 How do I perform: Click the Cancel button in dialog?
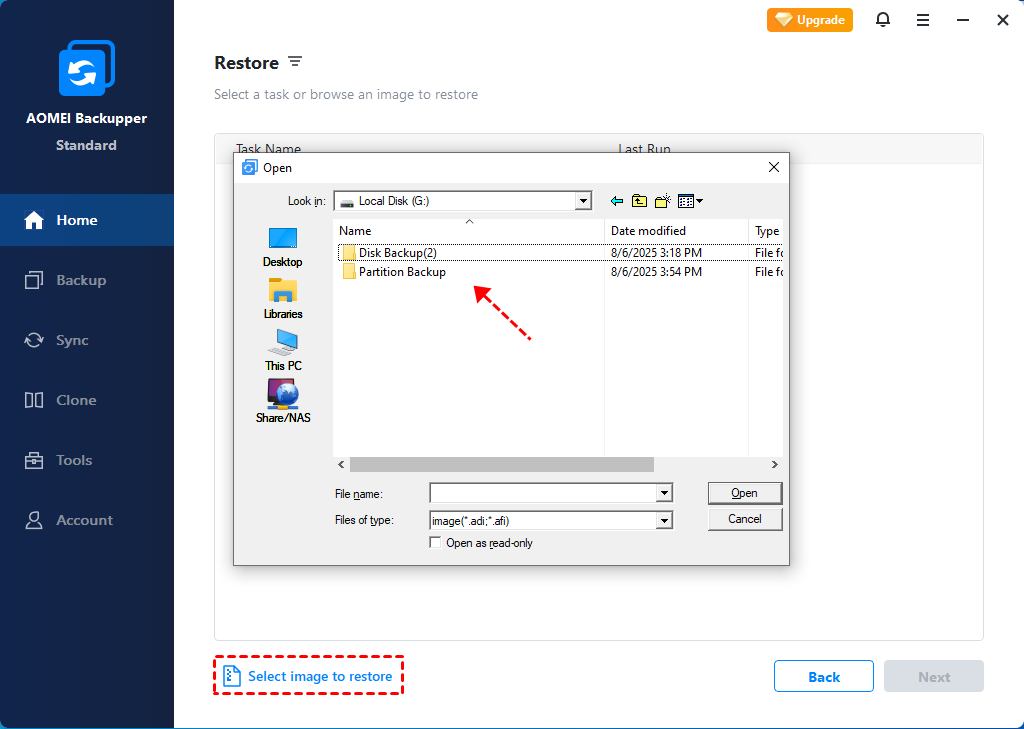(744, 519)
